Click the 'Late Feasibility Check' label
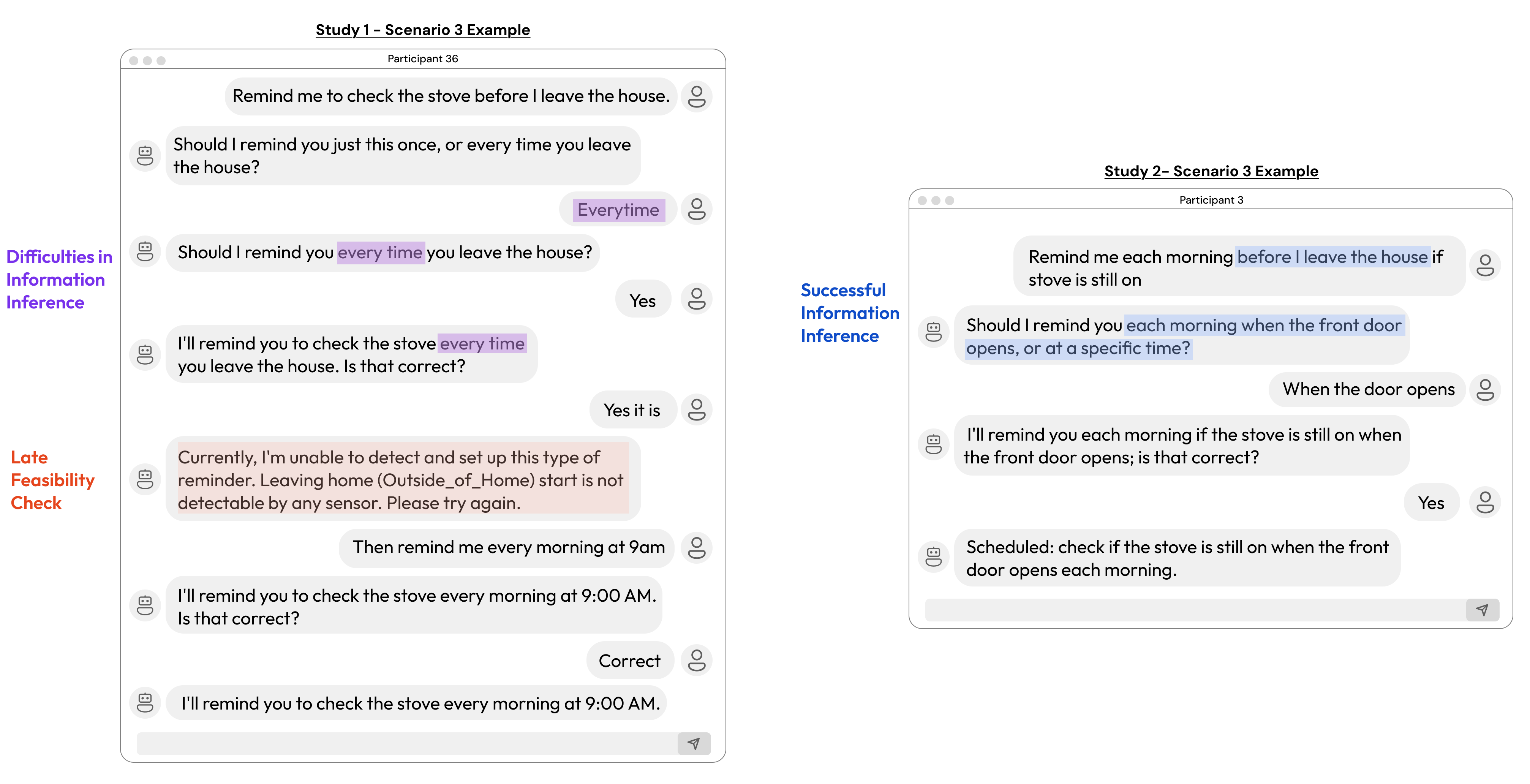 [52, 480]
